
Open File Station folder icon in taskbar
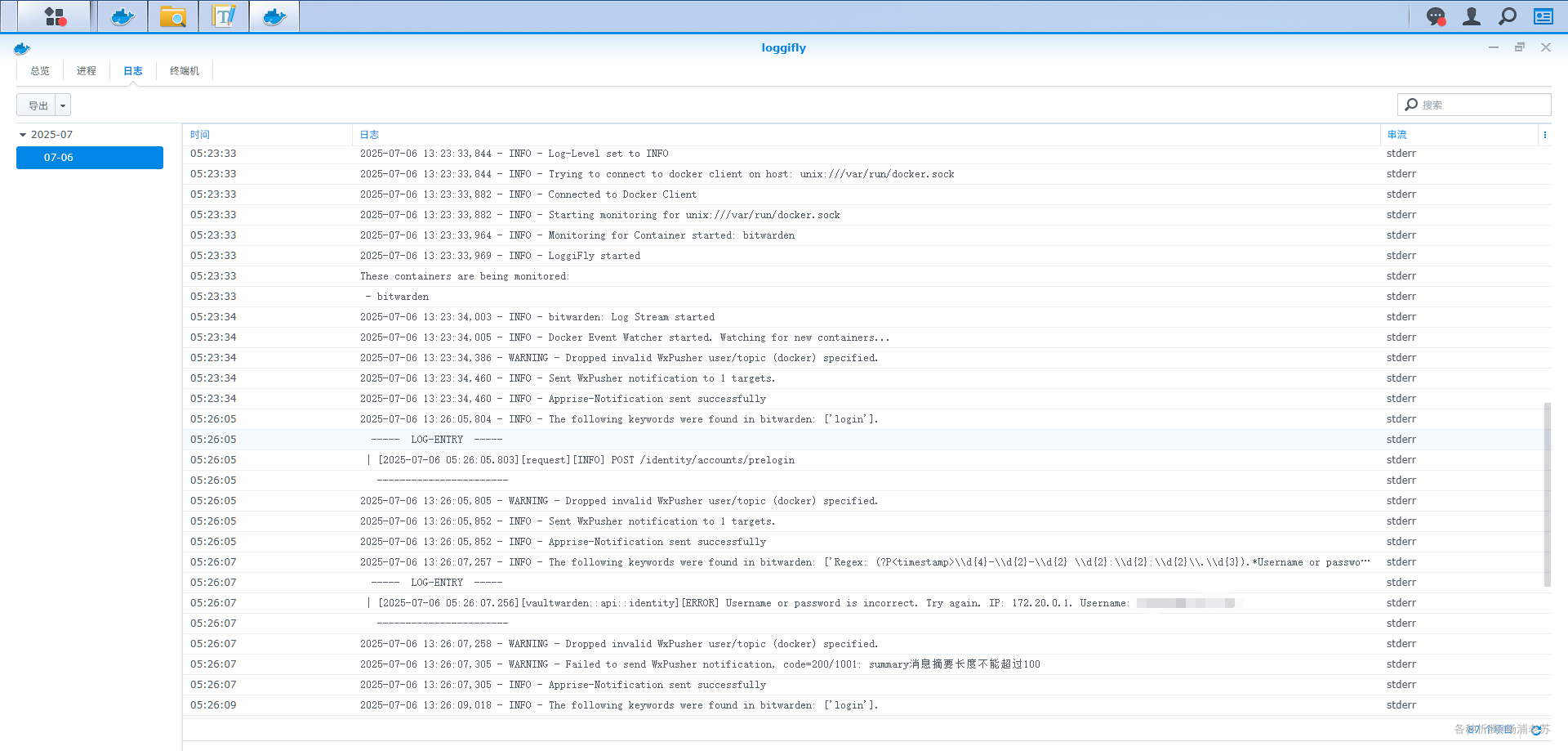(x=173, y=16)
